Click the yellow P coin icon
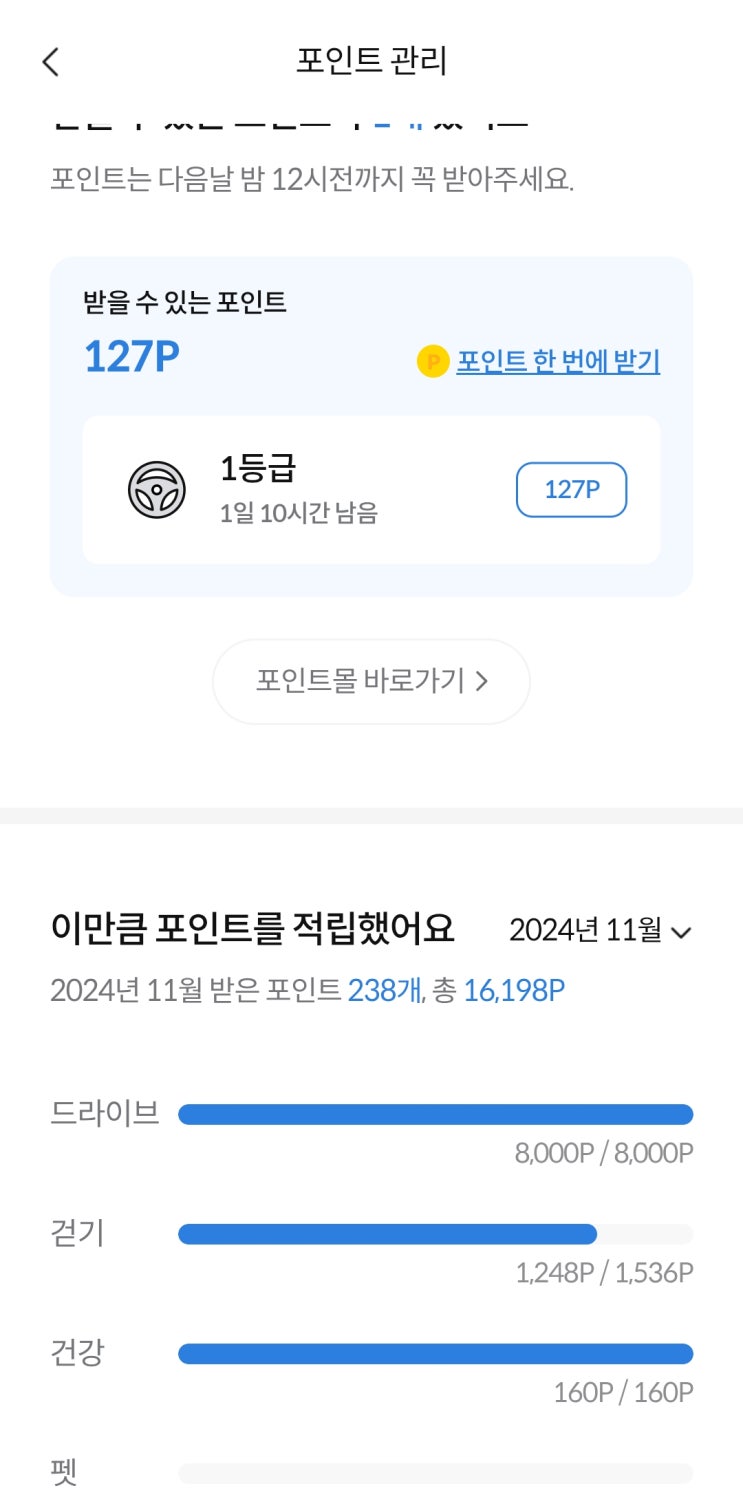 click(433, 361)
